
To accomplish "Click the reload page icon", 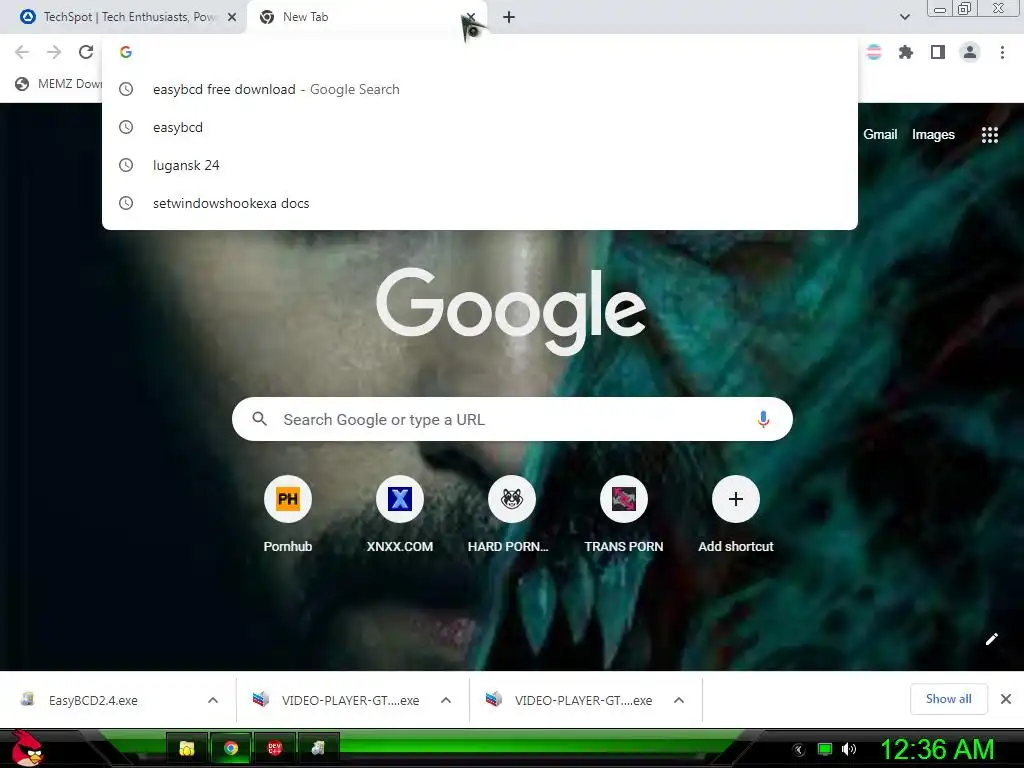I will point(86,52).
